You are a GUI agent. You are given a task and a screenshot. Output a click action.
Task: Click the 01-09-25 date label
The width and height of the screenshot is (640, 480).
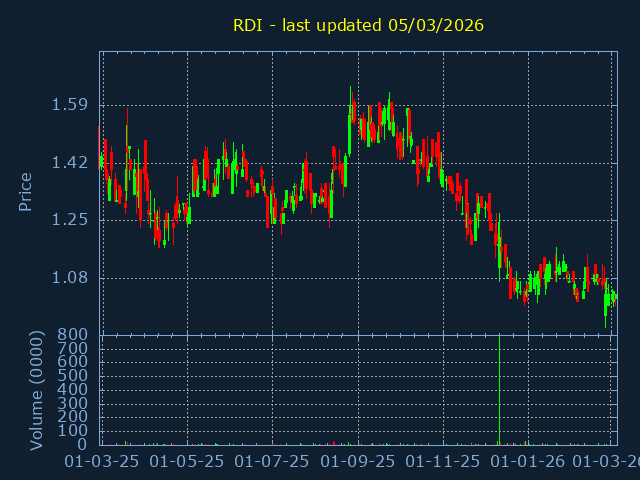point(358,462)
